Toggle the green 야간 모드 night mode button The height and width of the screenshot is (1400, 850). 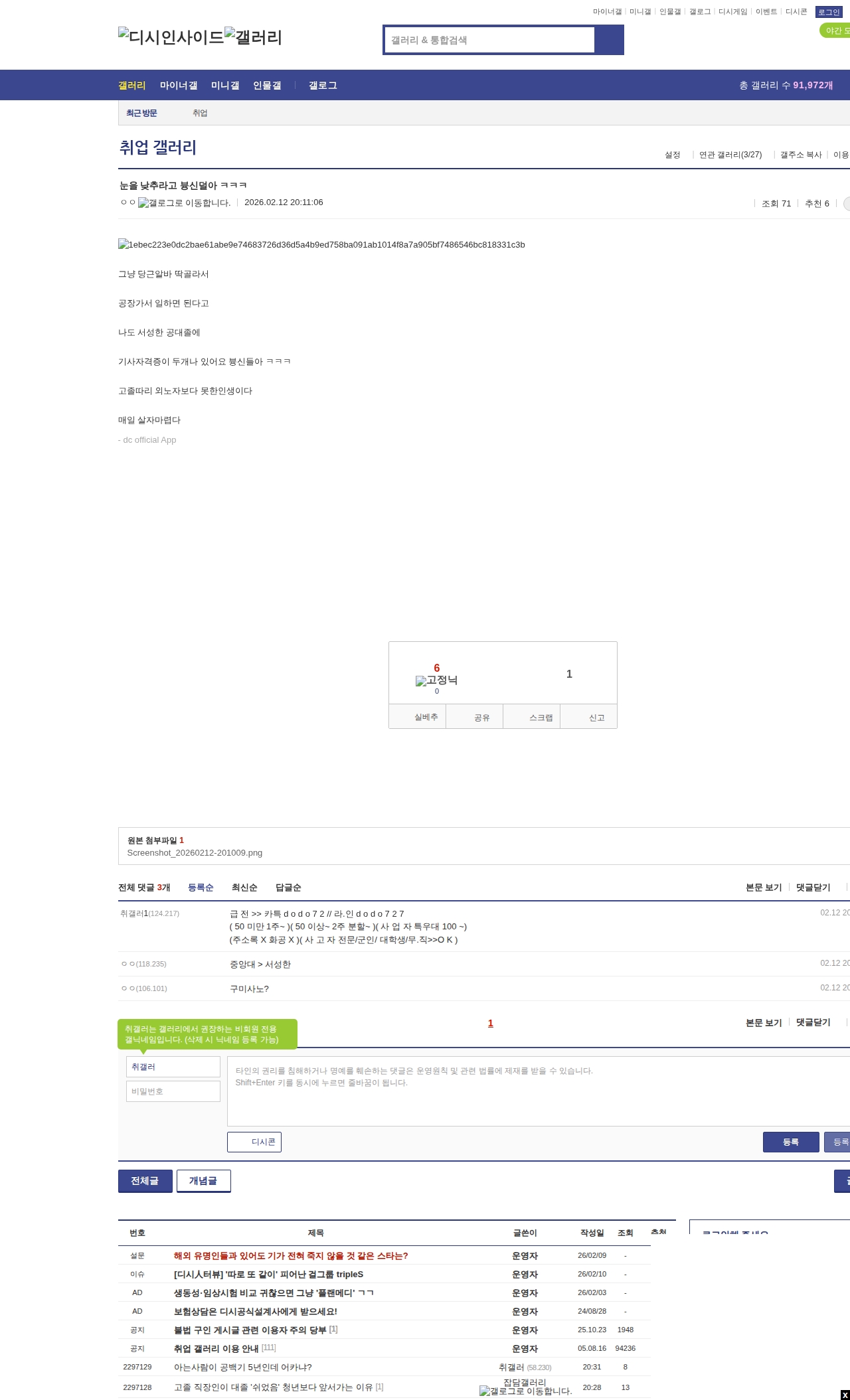[835, 31]
